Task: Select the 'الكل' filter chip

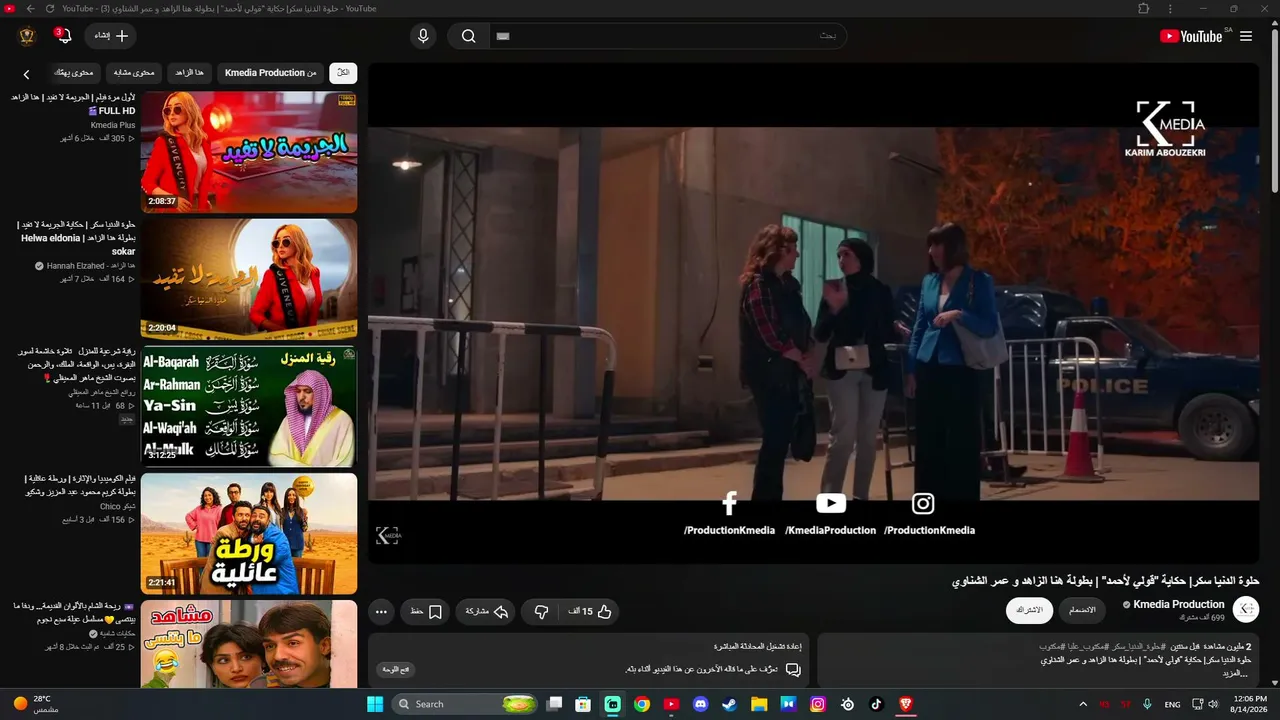Action: 343,73
